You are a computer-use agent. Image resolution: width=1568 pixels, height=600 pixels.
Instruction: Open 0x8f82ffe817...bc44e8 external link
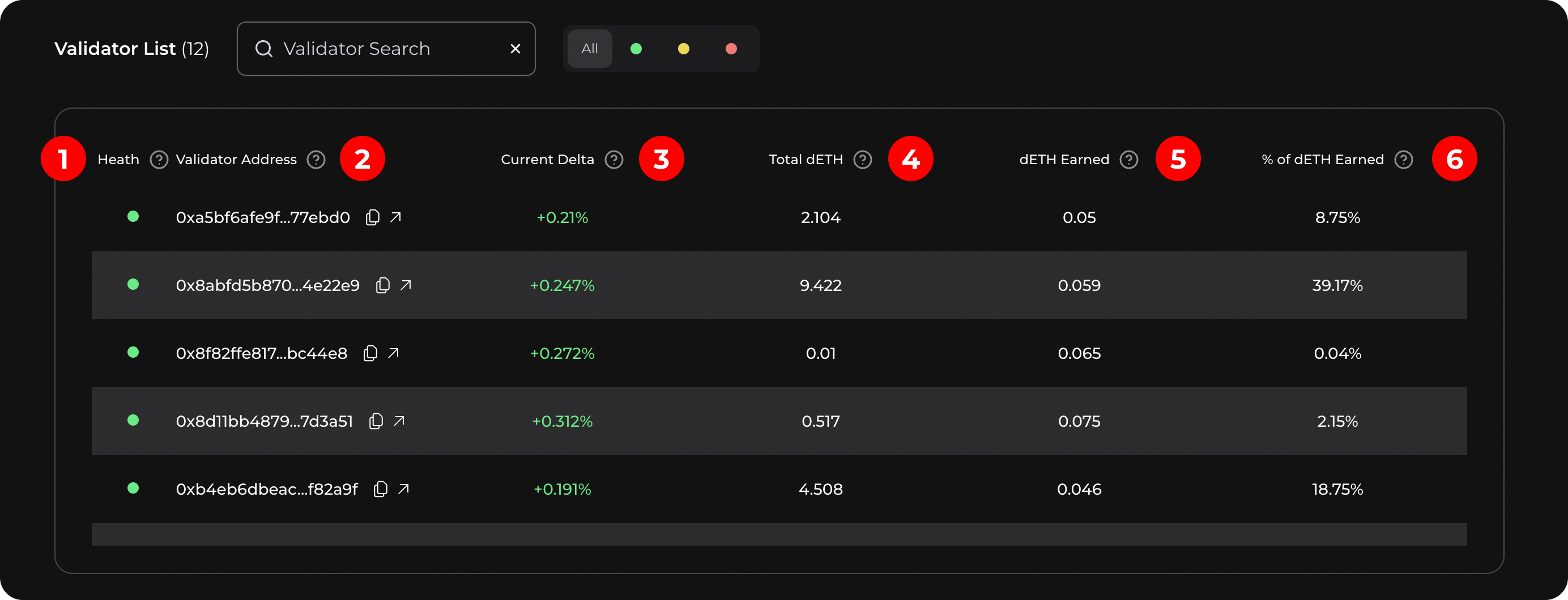pos(393,353)
